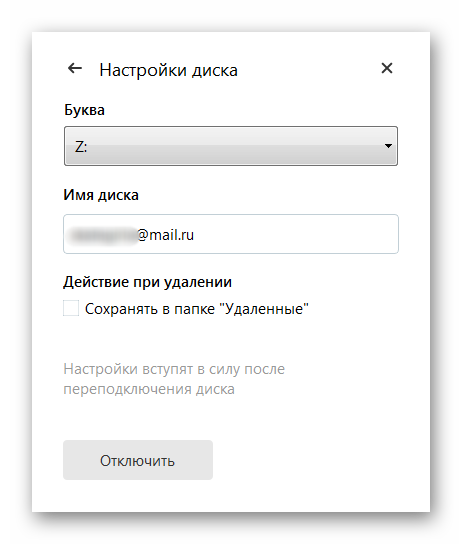The width and height of the screenshot is (462, 544).
Task: Click the Отключить button
Action: [x=138, y=460]
